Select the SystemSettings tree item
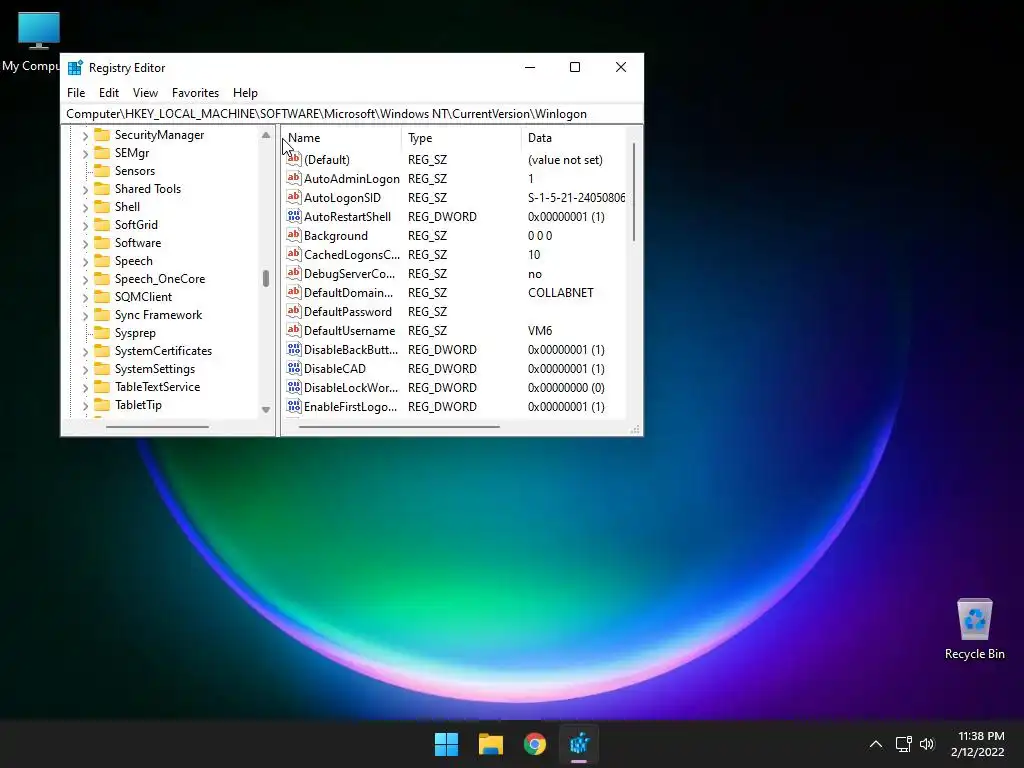The image size is (1024, 768). [155, 368]
